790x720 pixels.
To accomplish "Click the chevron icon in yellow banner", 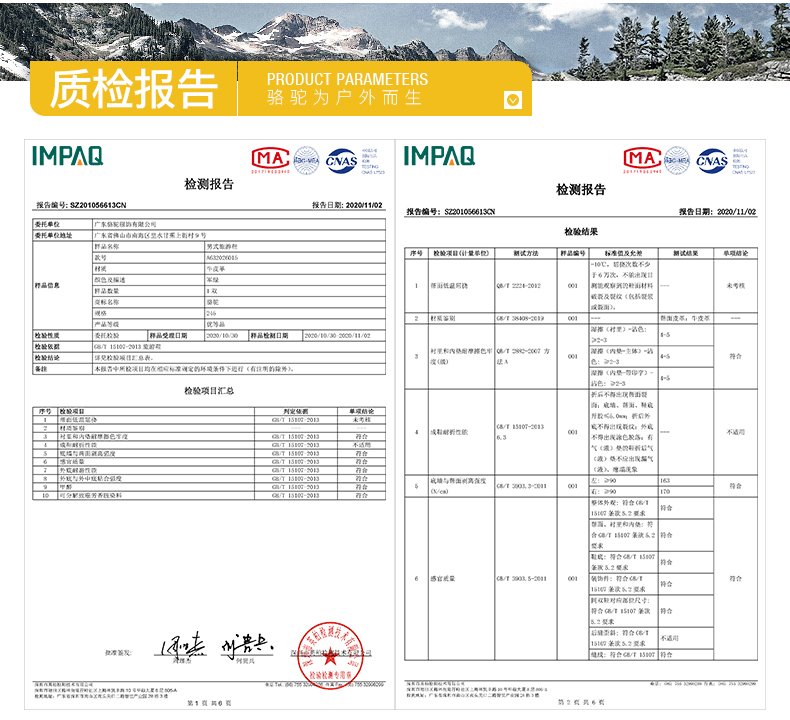I will 512,100.
